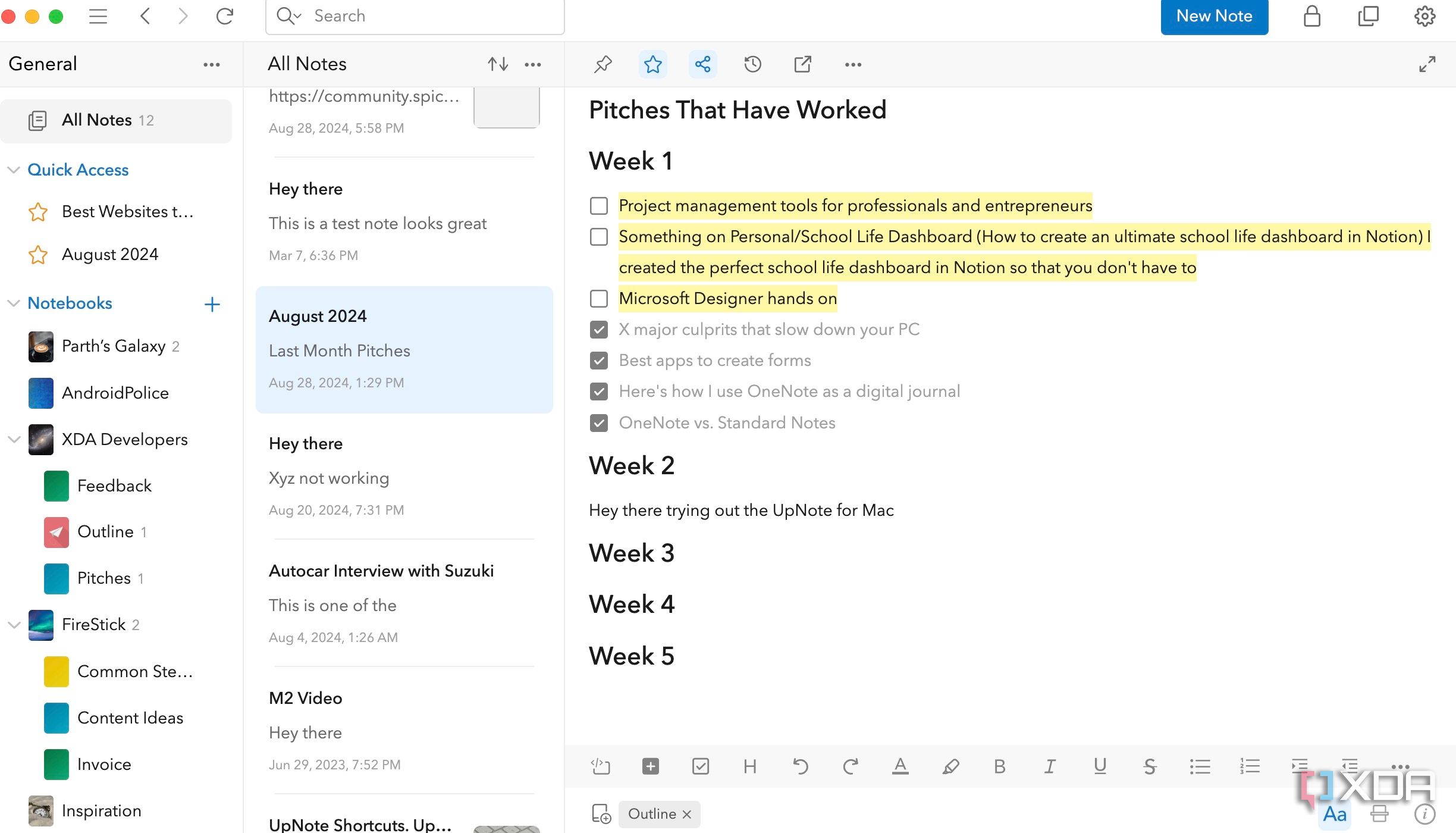Collapse the Quick Access section
The height and width of the screenshot is (833, 1456).
[x=14, y=170]
